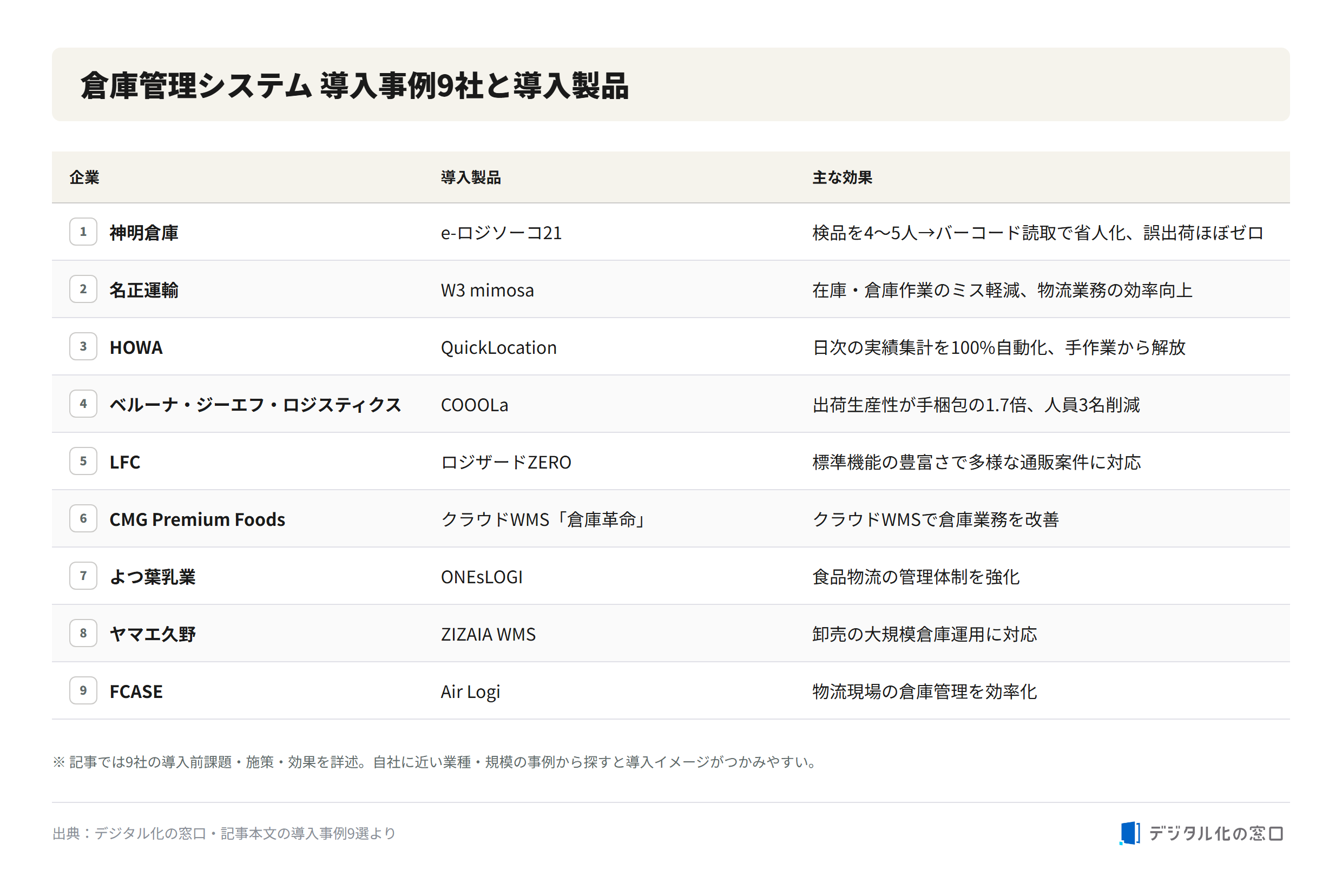Click the number 9 badge beside FCASE
The image size is (1342, 896).
[x=83, y=690]
